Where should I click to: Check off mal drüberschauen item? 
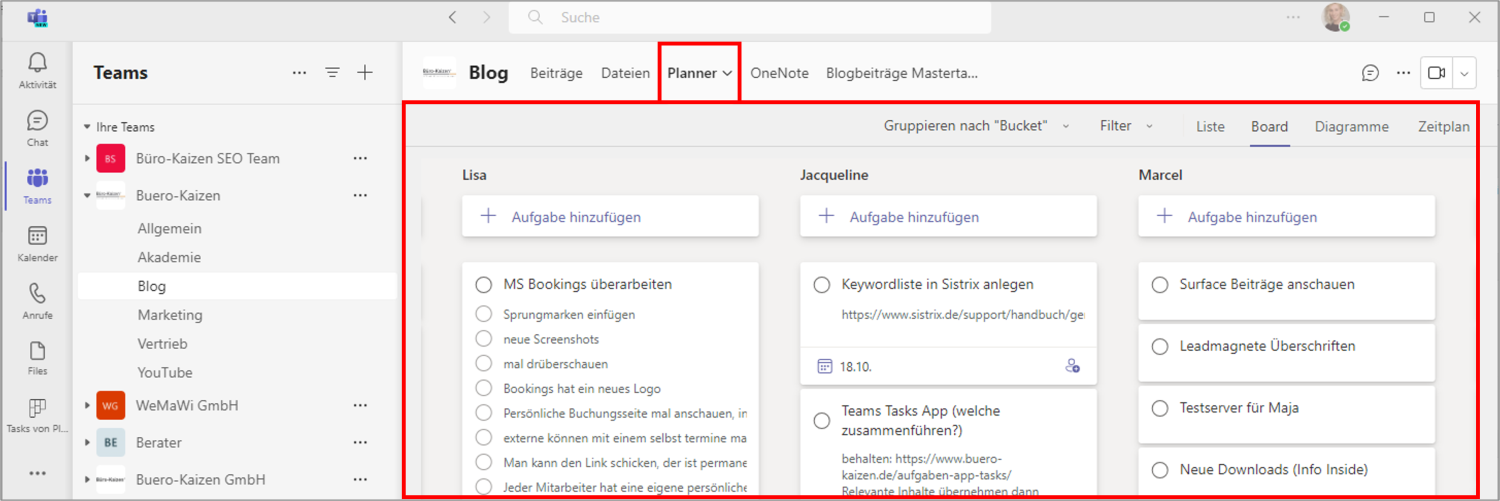click(x=484, y=363)
